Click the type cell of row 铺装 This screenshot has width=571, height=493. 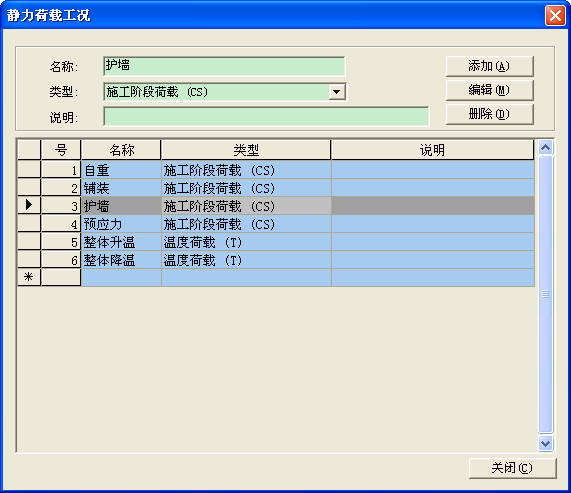[246, 188]
